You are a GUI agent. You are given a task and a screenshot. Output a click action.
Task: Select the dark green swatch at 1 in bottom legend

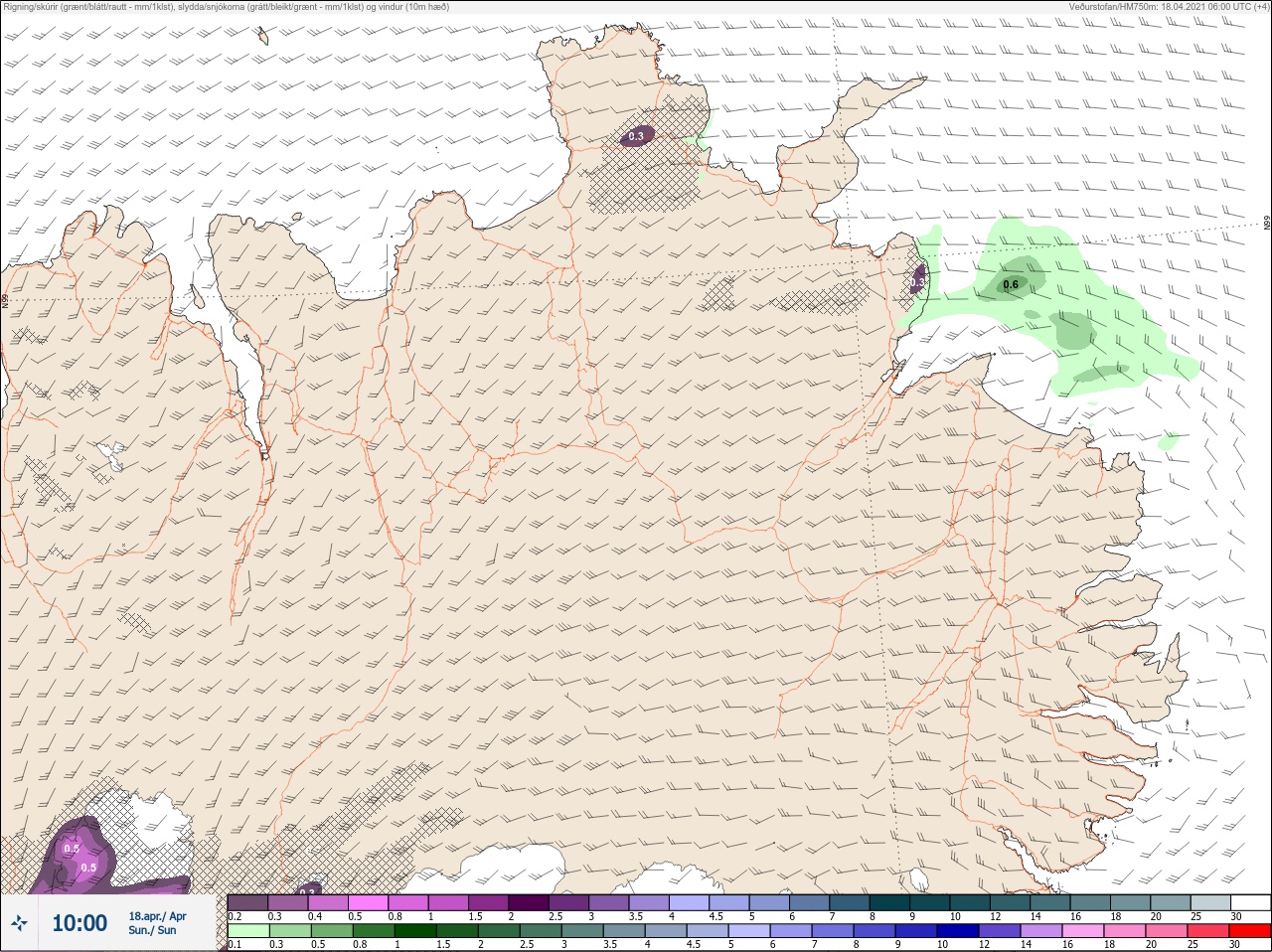tap(414, 930)
